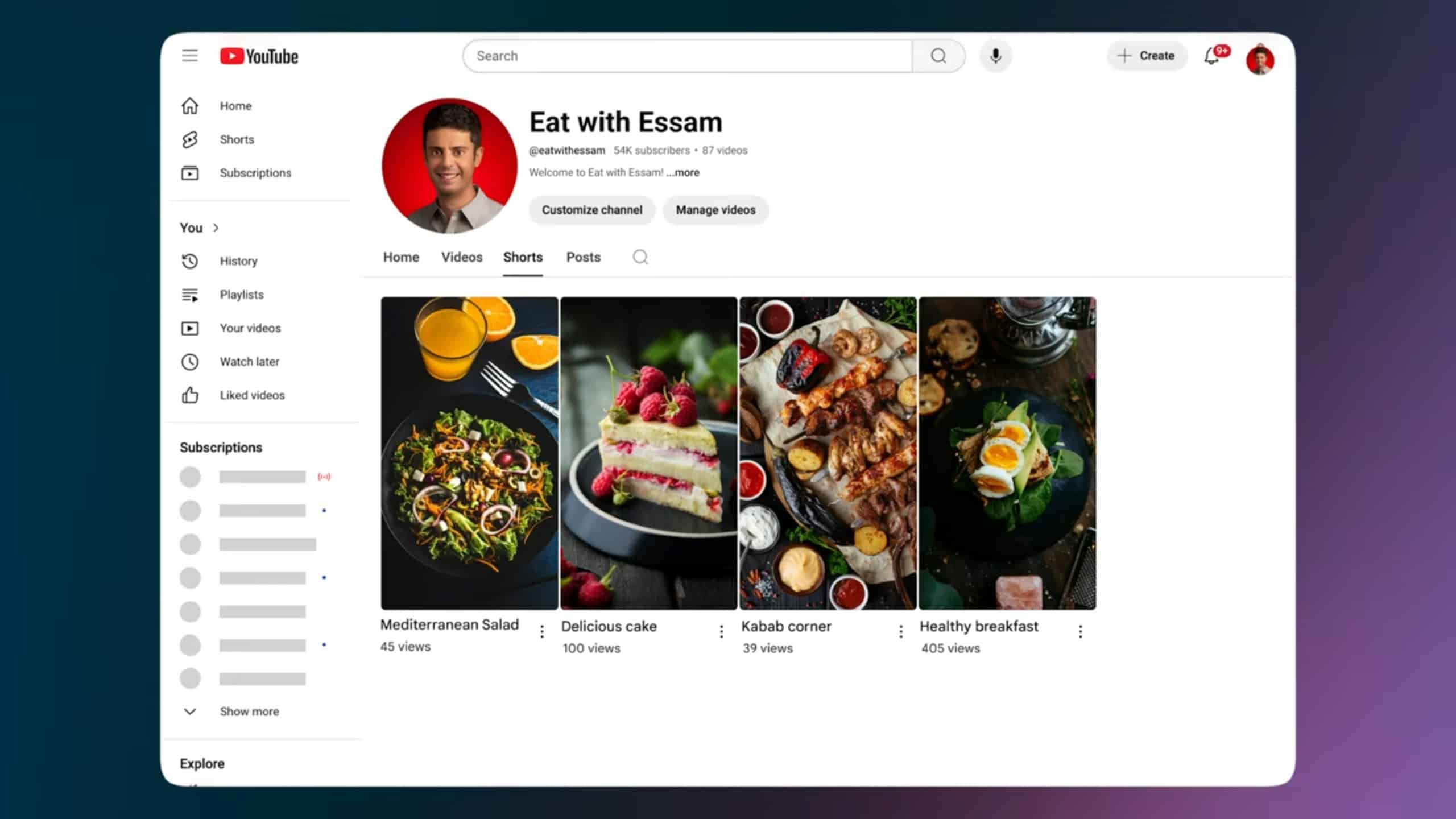
Task: Click the search magnifier button
Action: tap(938, 56)
